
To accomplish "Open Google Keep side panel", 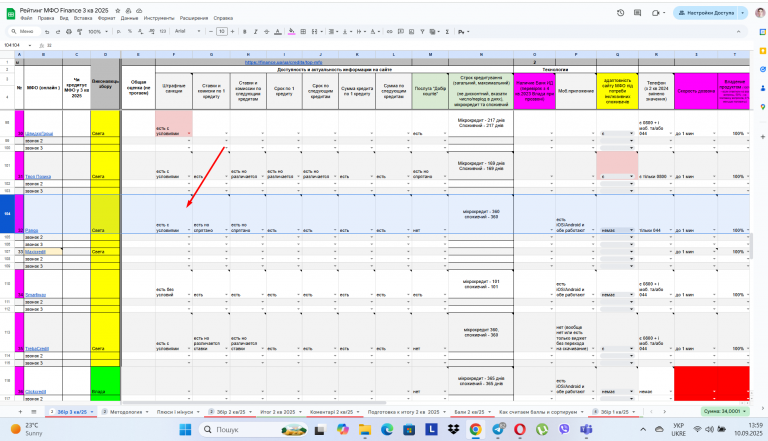I will pos(763,50).
